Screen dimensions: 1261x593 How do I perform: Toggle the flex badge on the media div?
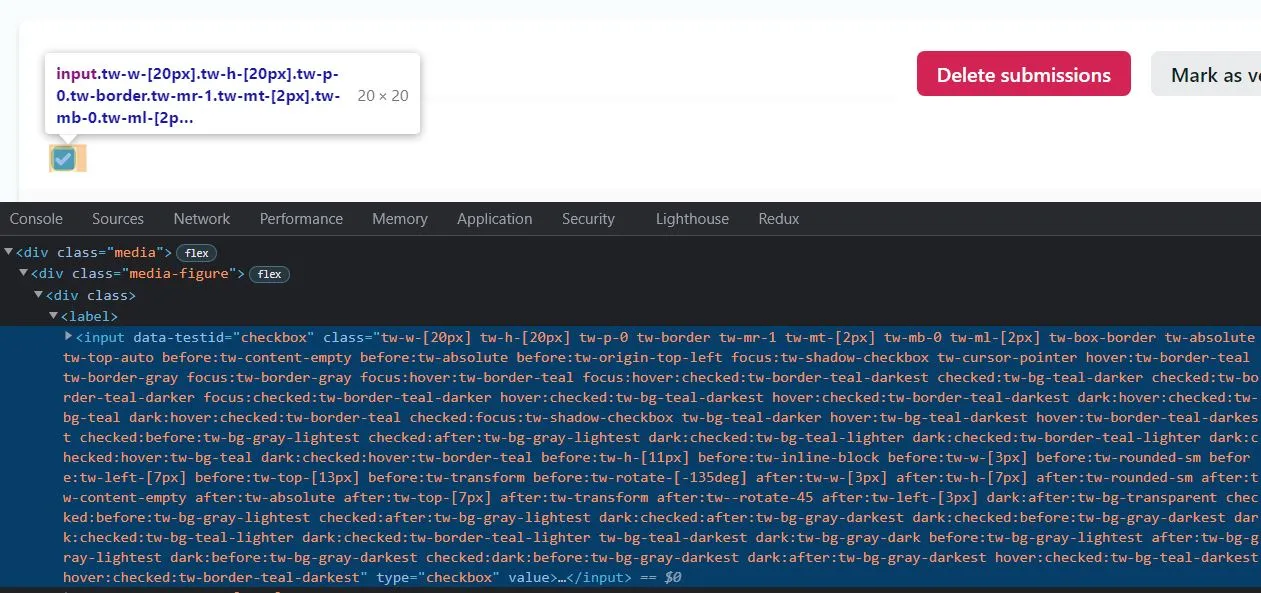196,252
